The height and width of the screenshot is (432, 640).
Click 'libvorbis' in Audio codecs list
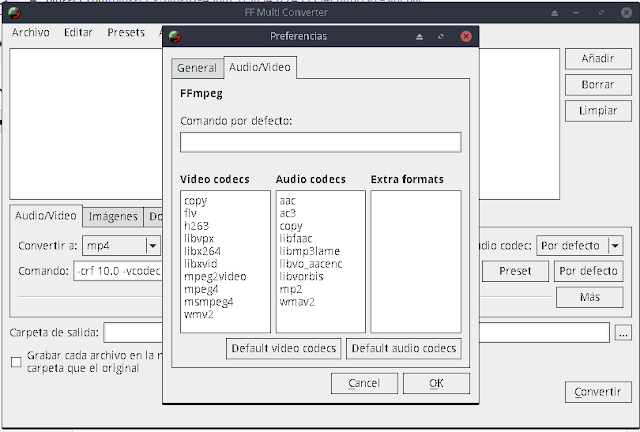click(301, 276)
